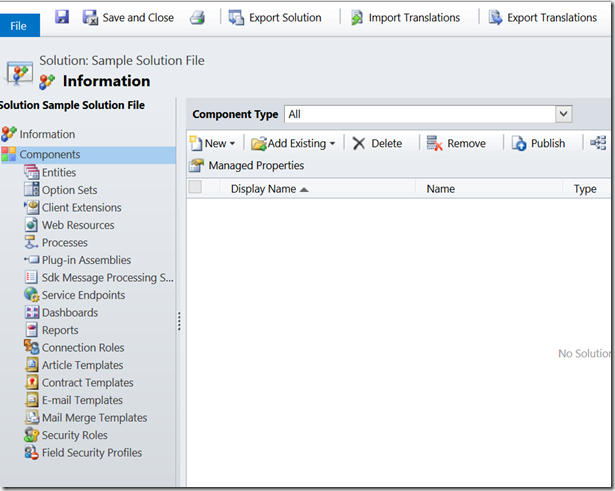Click the Managed Properties icon

point(196,166)
